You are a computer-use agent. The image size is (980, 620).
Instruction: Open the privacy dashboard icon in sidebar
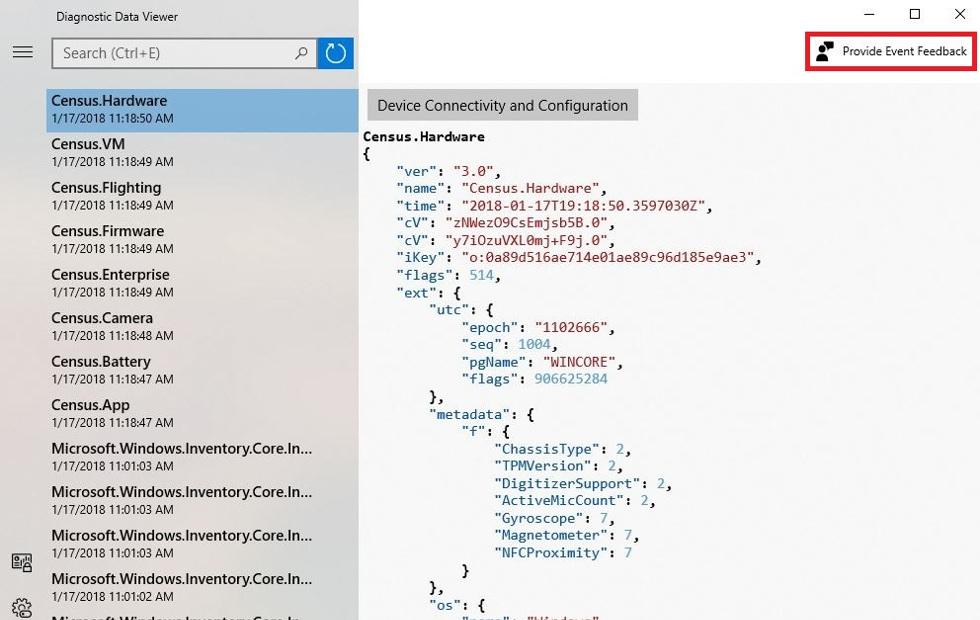[x=22, y=563]
